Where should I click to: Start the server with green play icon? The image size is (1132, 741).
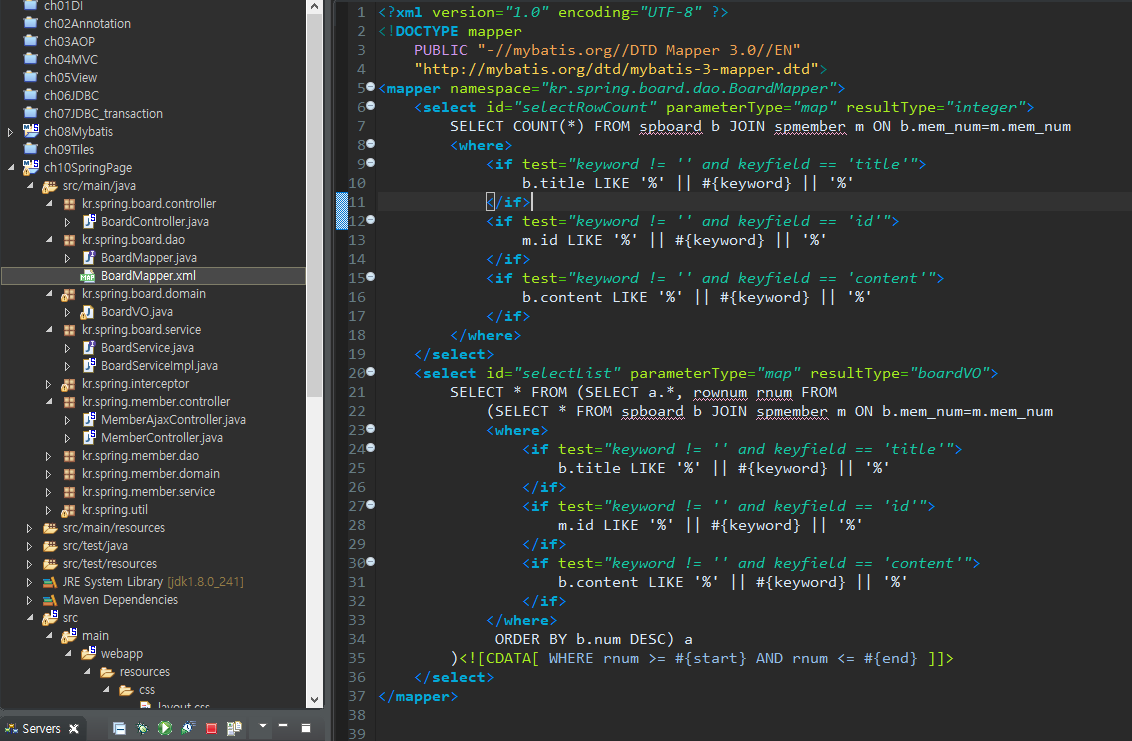pos(165,728)
